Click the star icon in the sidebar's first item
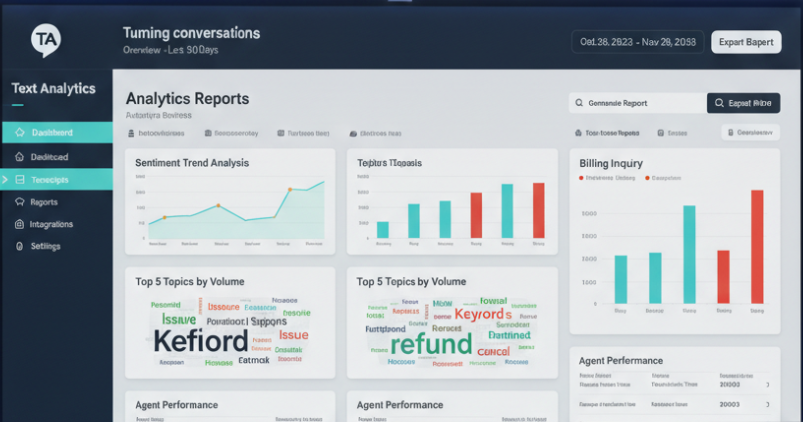The width and height of the screenshot is (803, 422). tap(19, 132)
